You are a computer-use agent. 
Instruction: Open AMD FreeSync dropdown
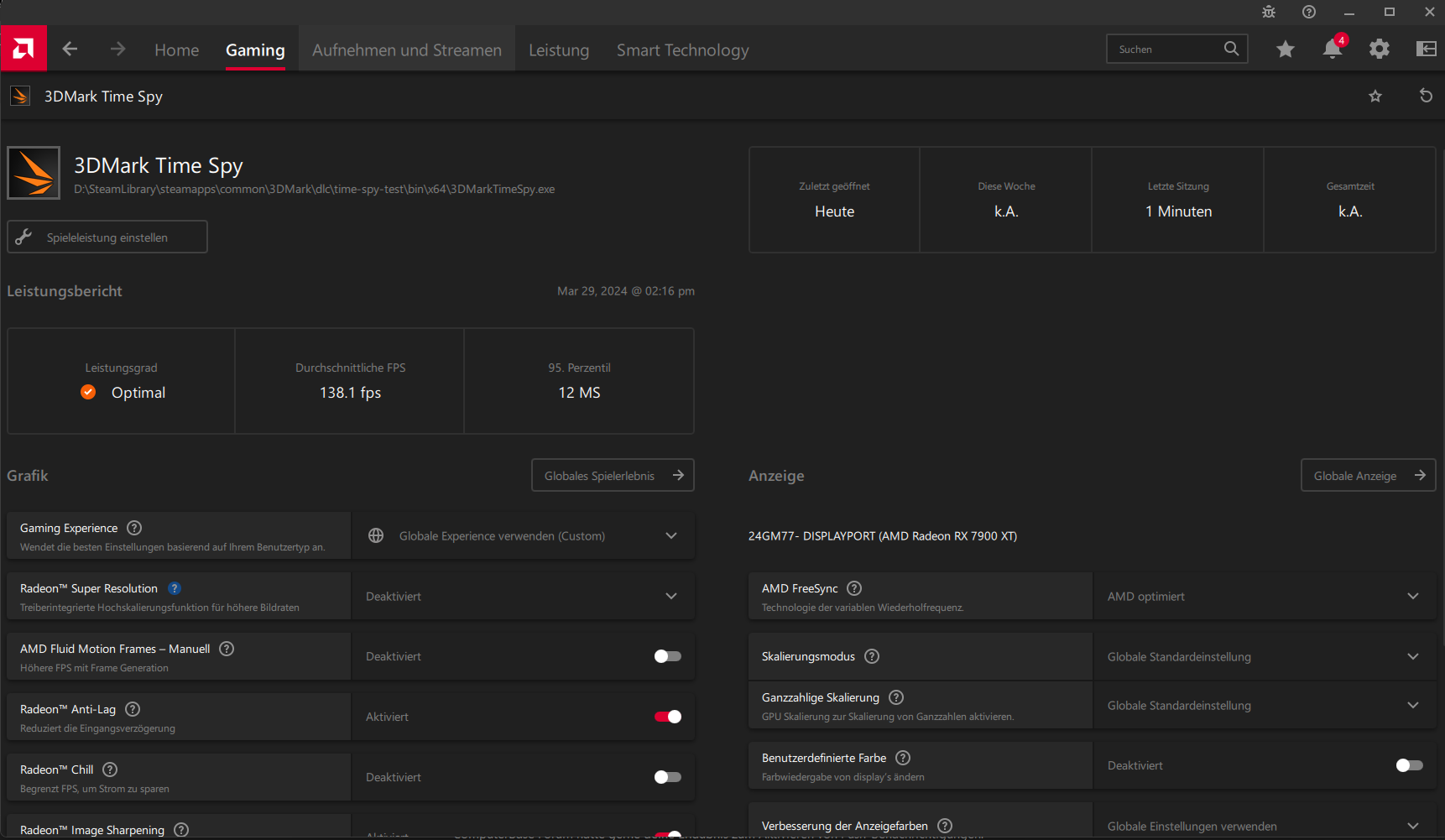pyautogui.click(x=1265, y=596)
